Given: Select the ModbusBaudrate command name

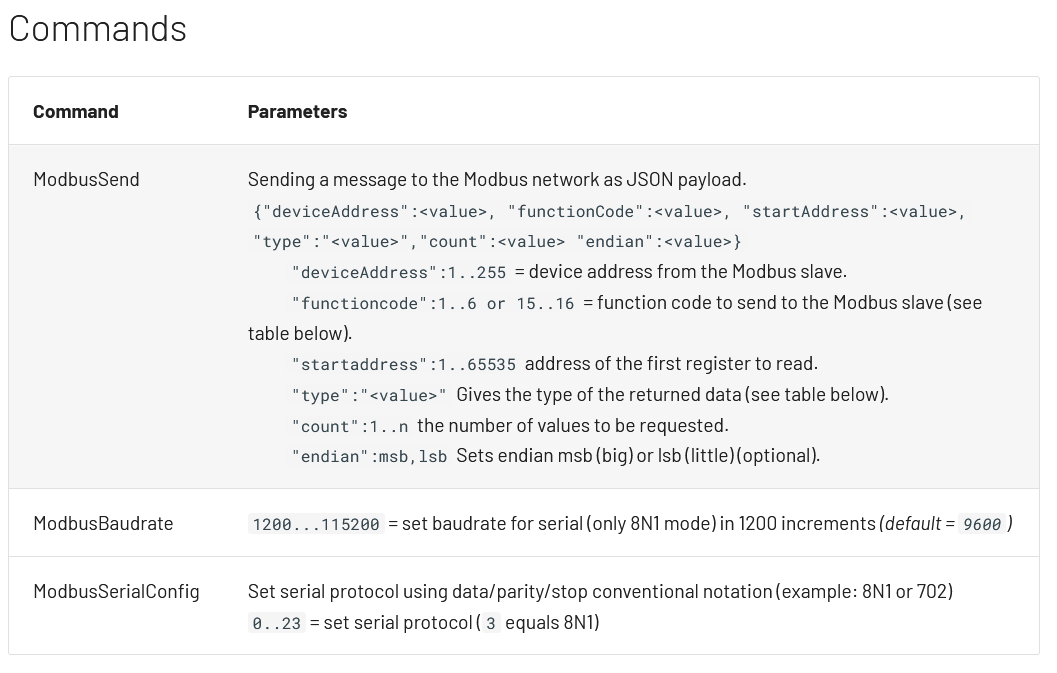Looking at the screenshot, I should click(x=103, y=523).
